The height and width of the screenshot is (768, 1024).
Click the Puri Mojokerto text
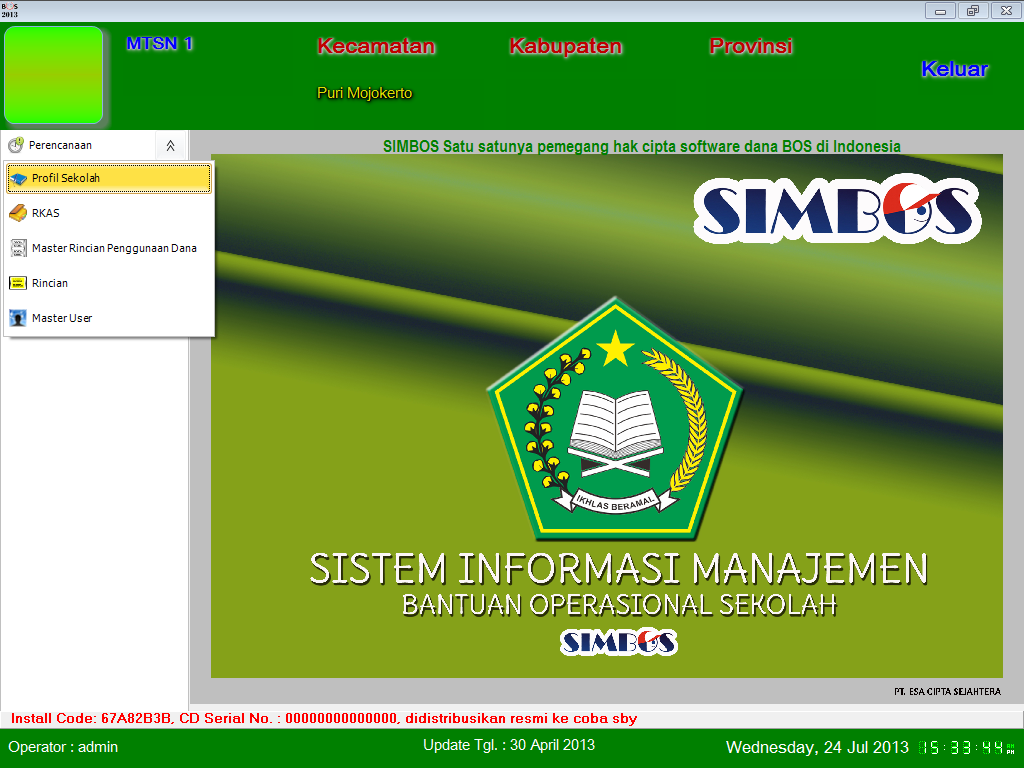click(364, 93)
